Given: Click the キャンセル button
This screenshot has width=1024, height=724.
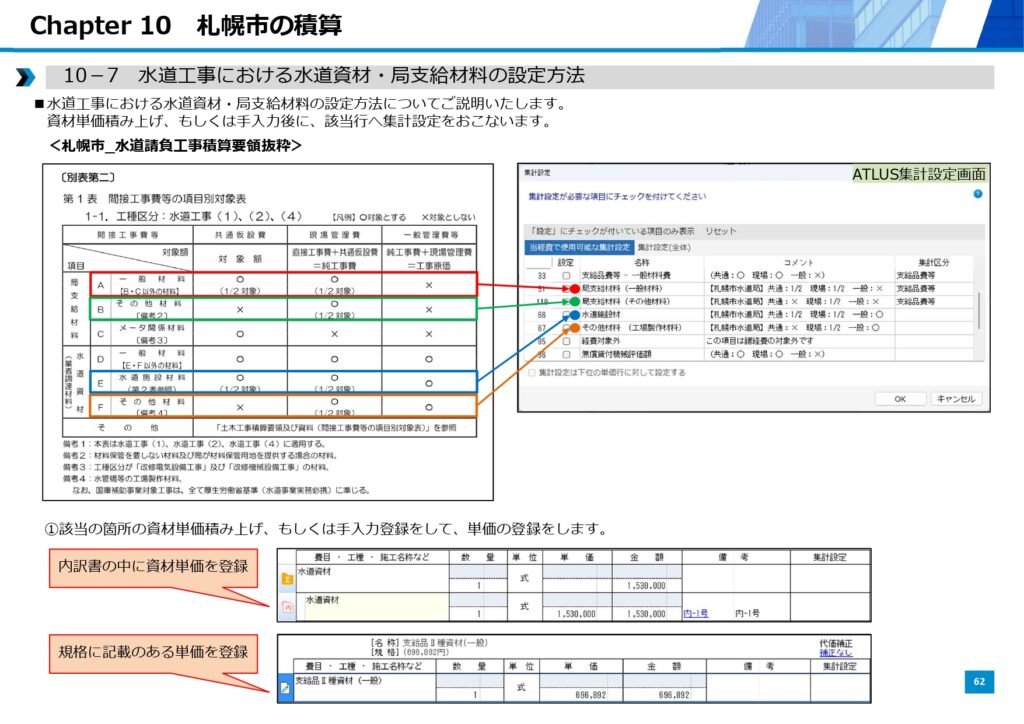Looking at the screenshot, I should (955, 398).
